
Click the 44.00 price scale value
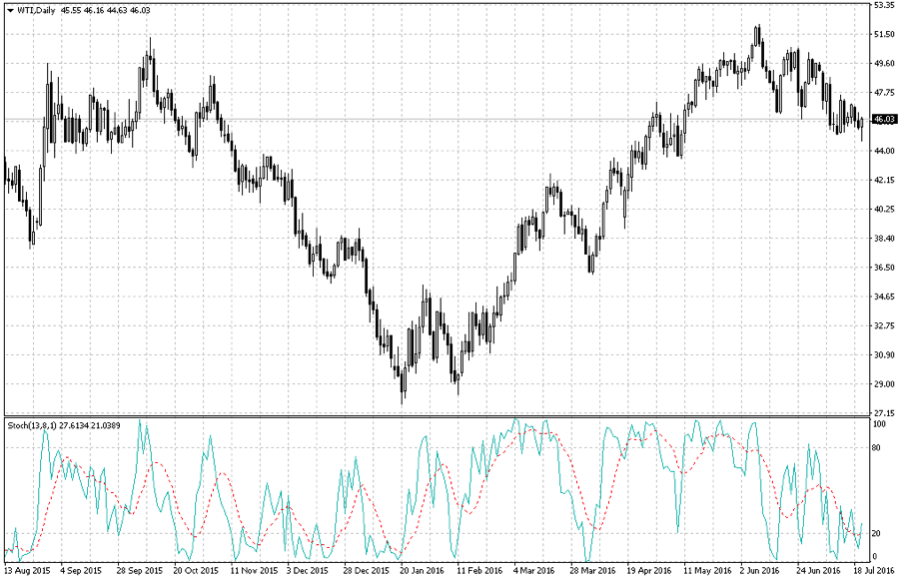[883, 150]
